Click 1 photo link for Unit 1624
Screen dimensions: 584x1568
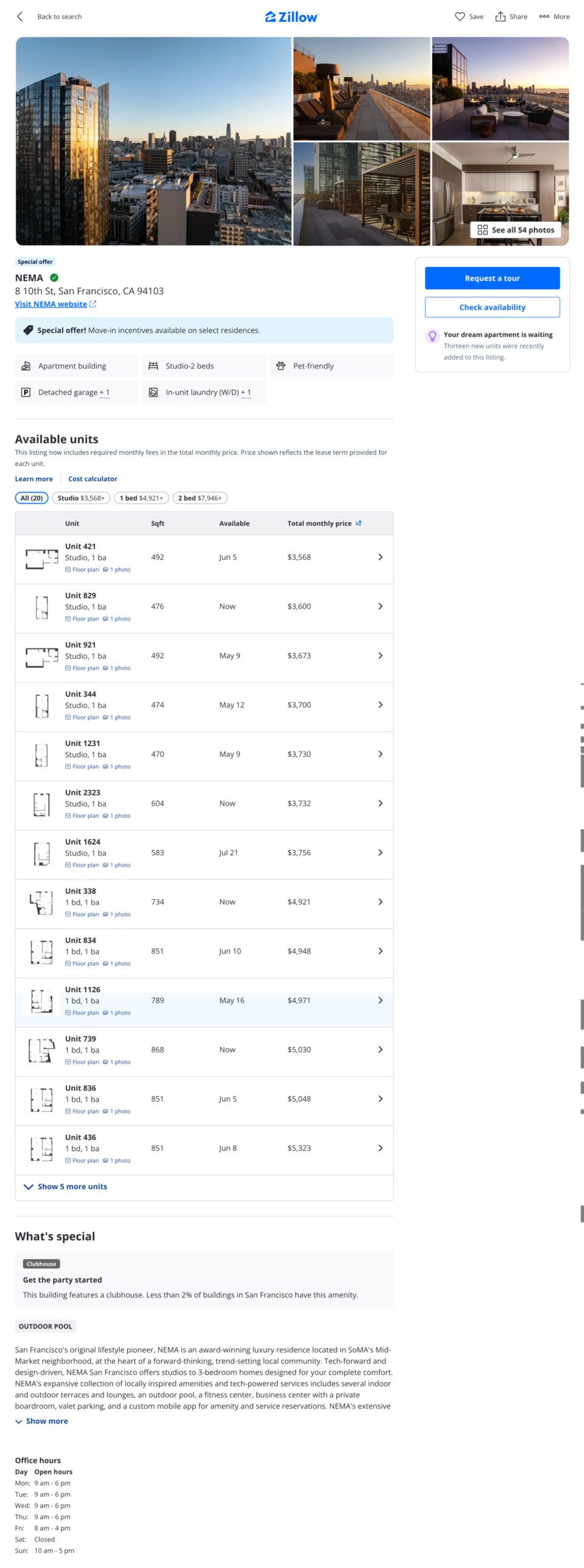tap(117, 865)
